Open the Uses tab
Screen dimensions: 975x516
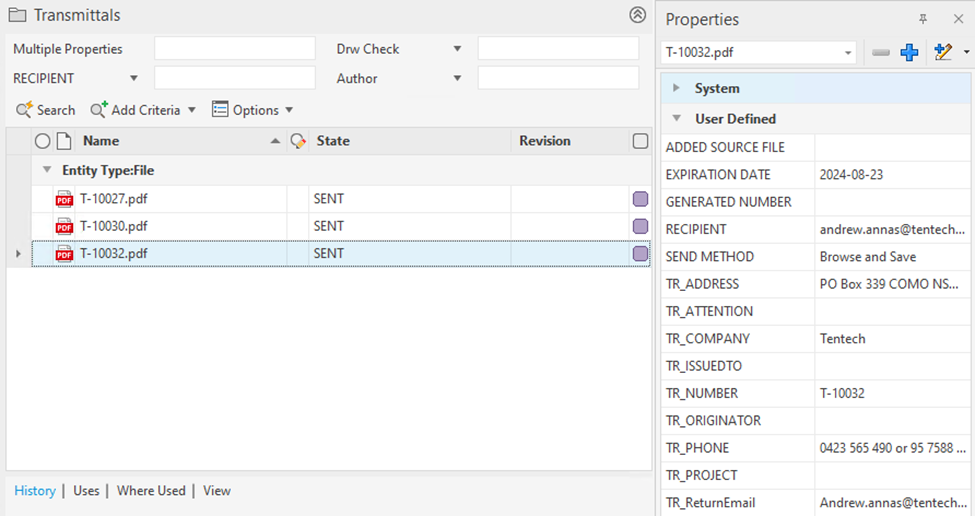[x=86, y=491]
